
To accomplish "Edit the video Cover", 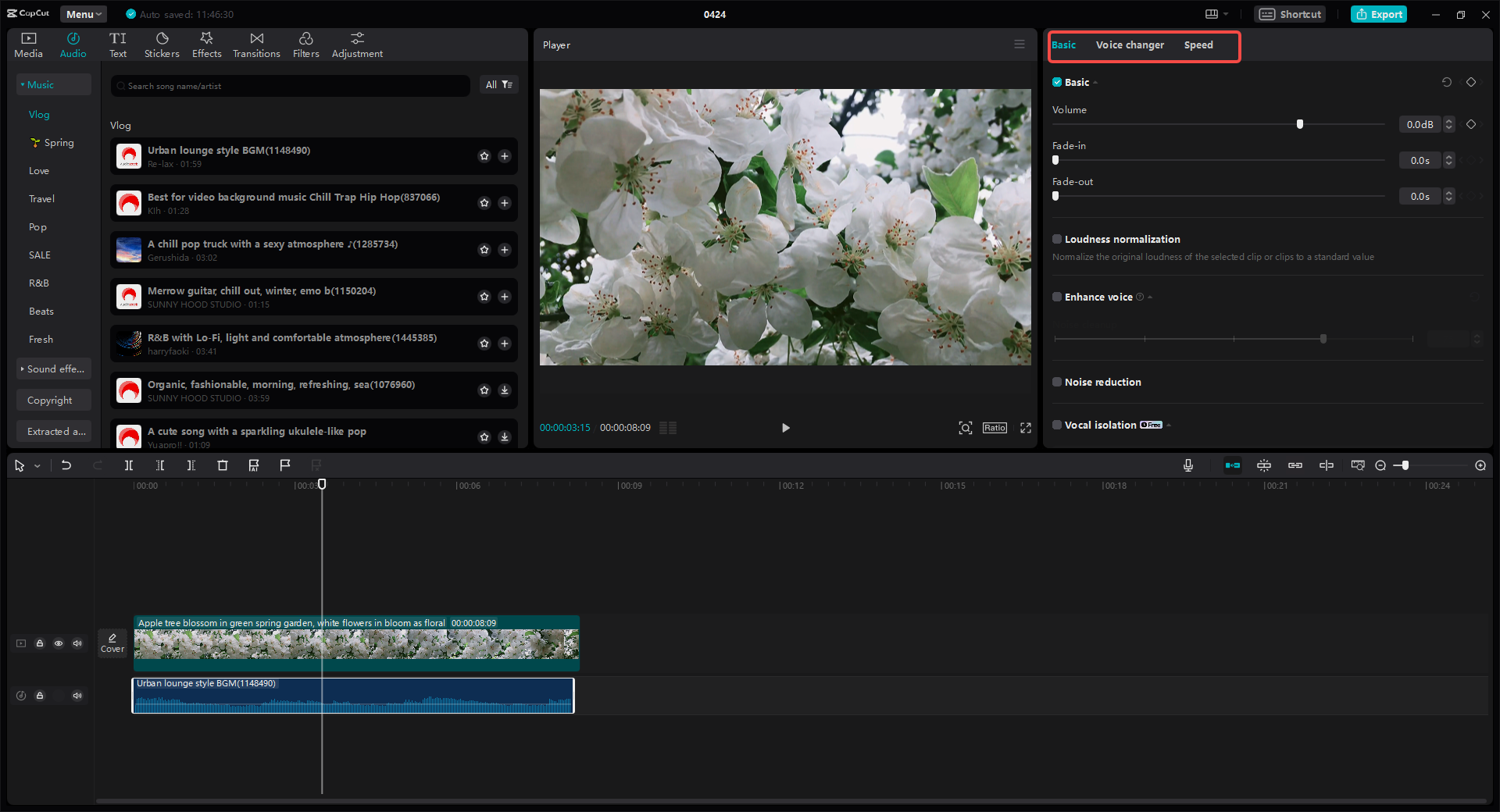I will pyautogui.click(x=112, y=643).
